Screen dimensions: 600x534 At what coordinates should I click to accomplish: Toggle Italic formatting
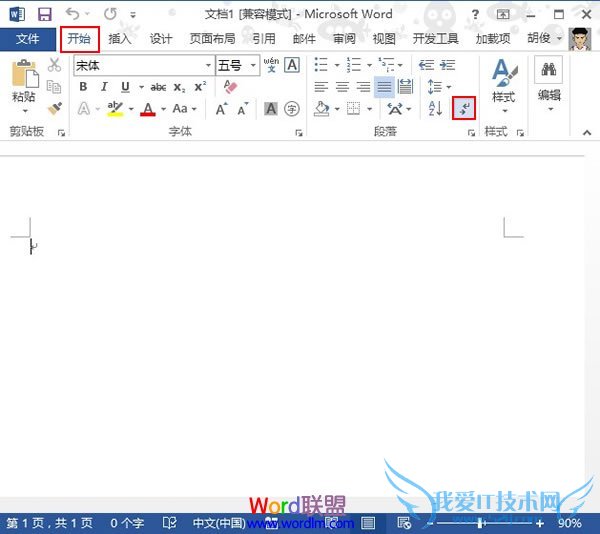(104, 87)
